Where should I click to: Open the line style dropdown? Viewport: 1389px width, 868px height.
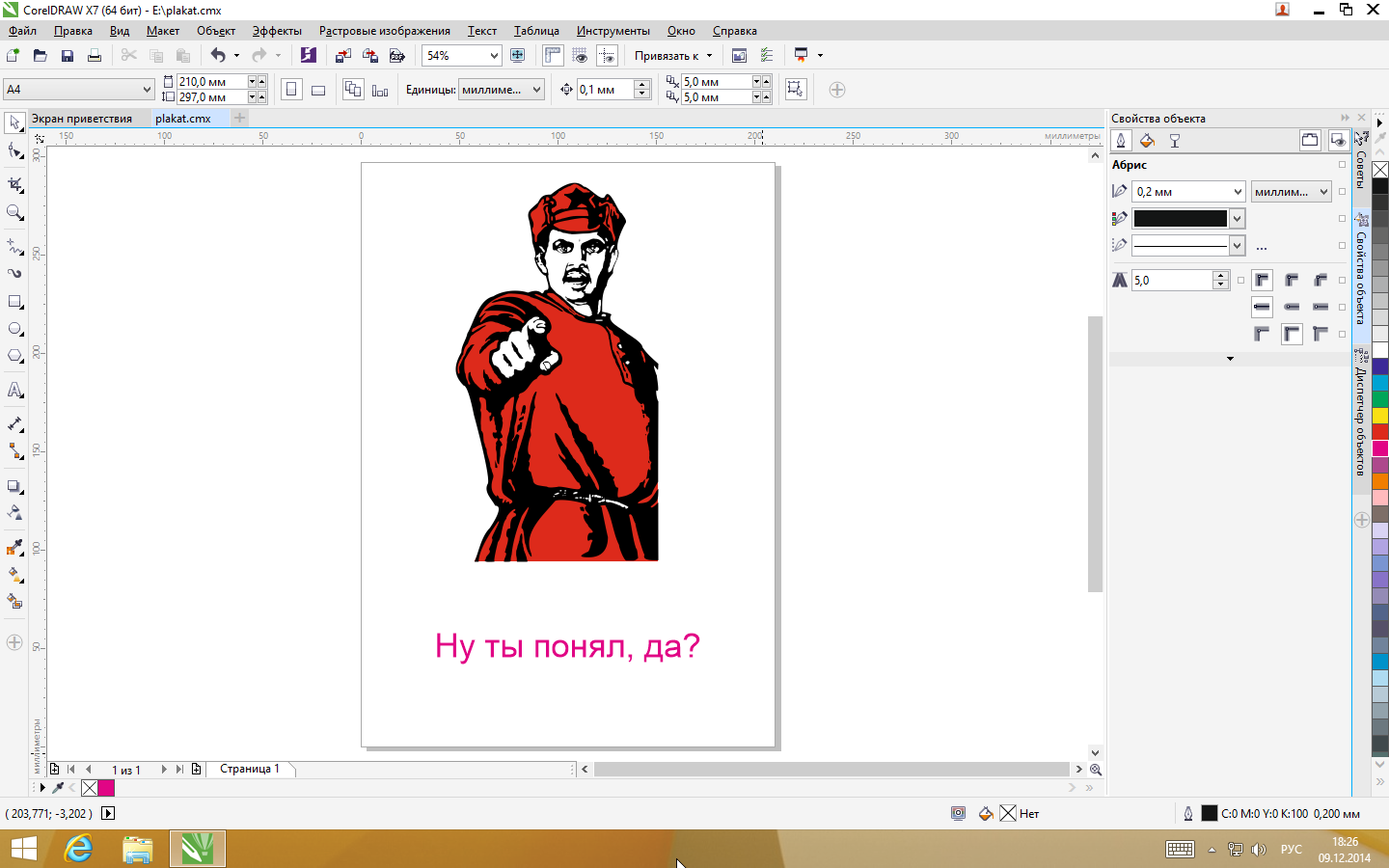point(1237,246)
